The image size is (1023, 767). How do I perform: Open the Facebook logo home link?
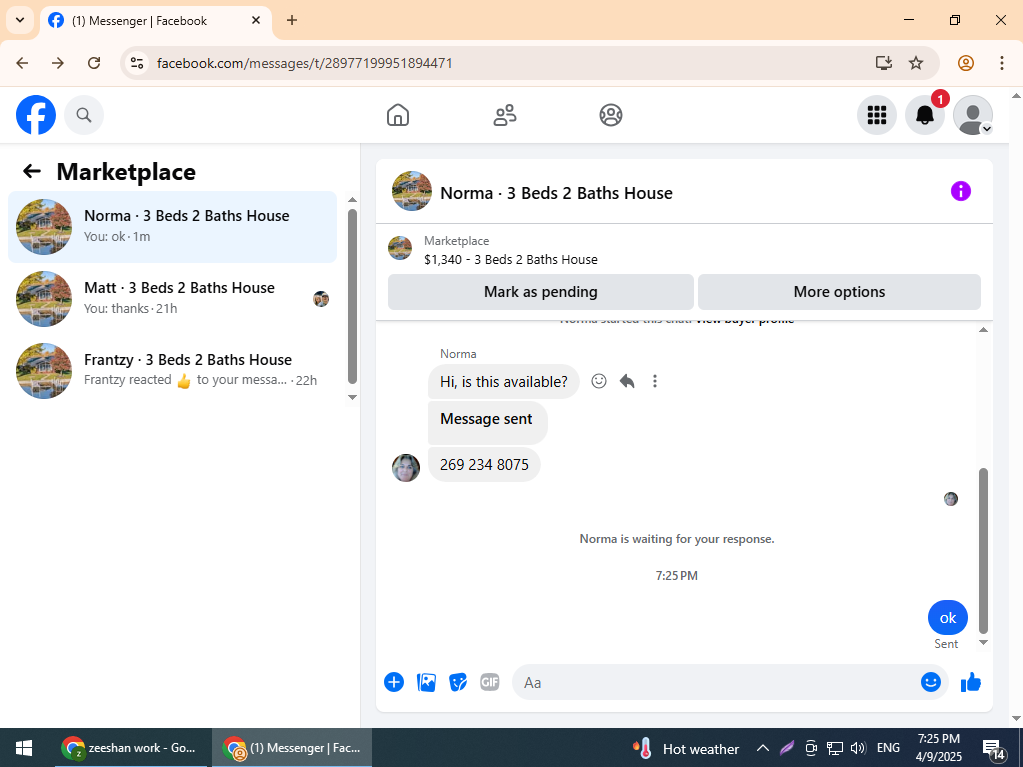tap(36, 115)
